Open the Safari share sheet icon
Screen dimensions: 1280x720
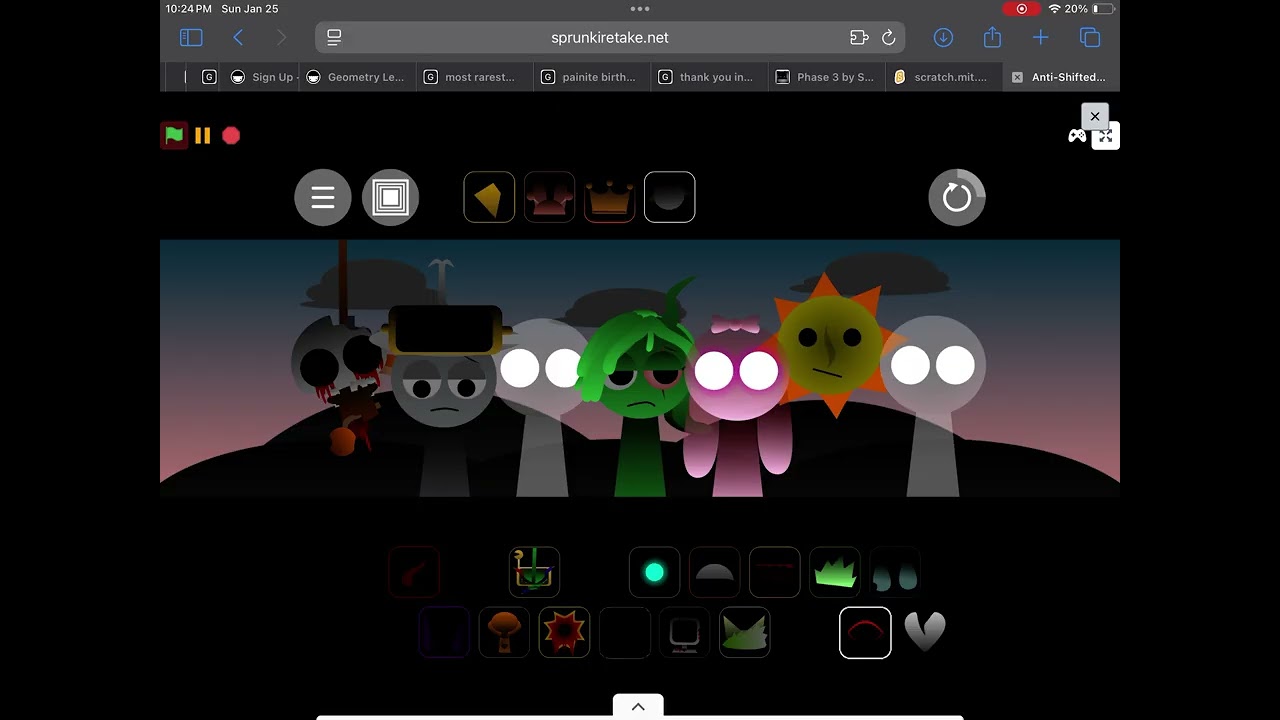click(992, 37)
